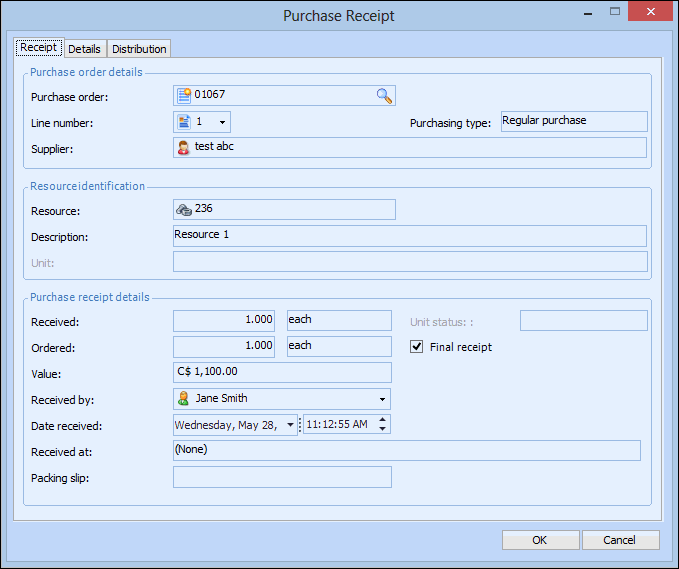Screen dimensions: 679x569
Task: Click the Received at field
Action: [x=406, y=450]
